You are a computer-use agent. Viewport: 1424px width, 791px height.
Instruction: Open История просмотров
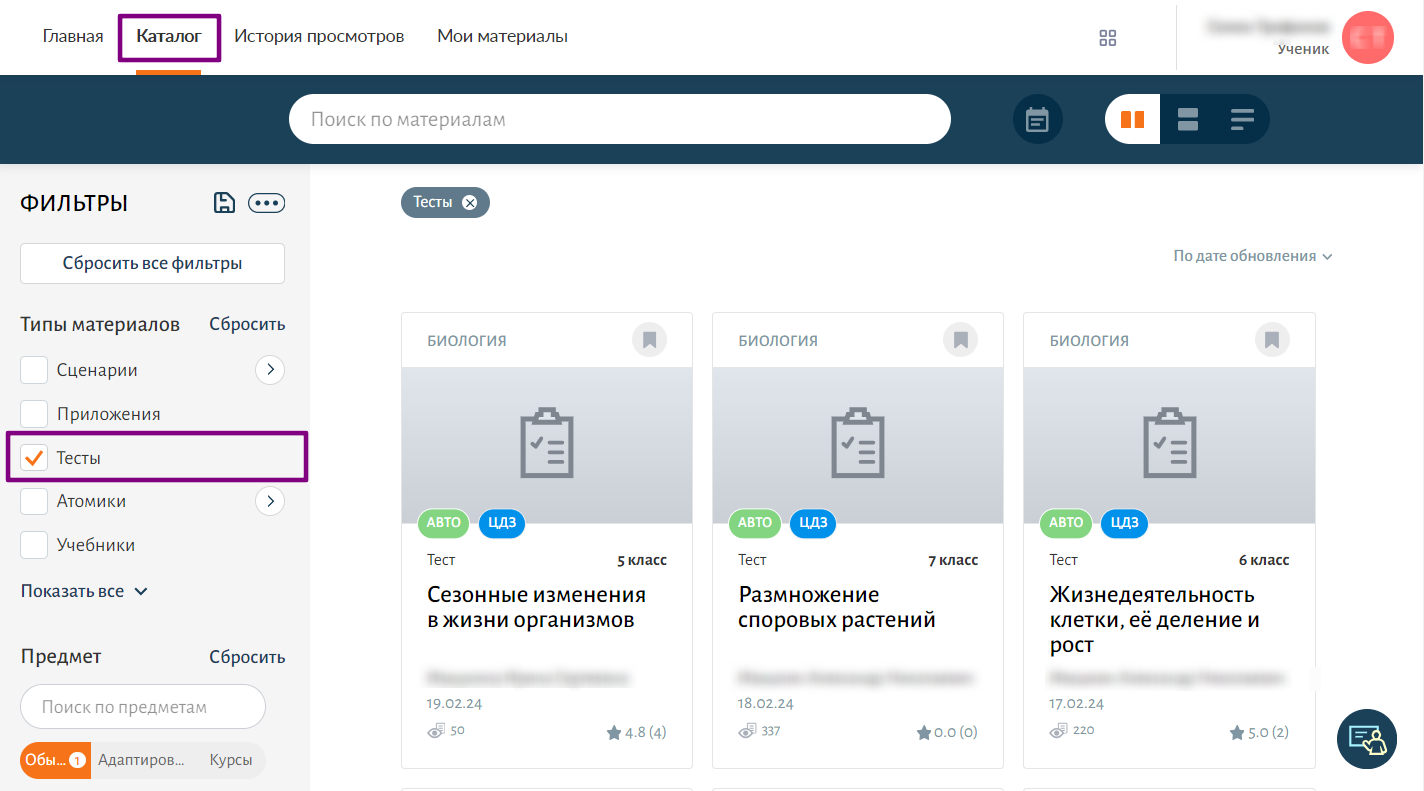click(x=319, y=37)
